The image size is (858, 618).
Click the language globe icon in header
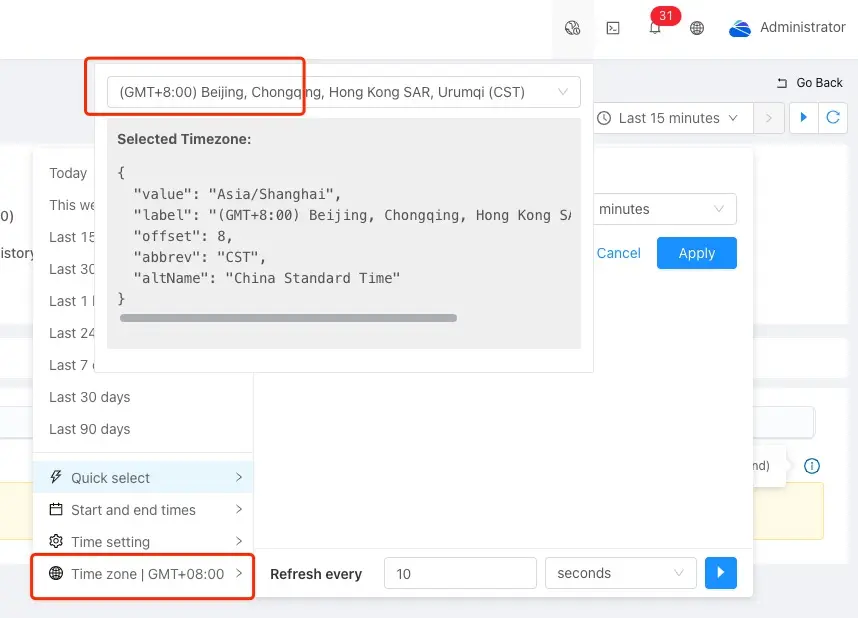[697, 28]
